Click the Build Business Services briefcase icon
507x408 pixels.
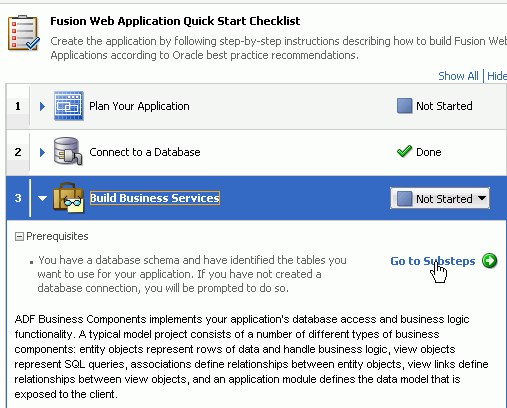pos(68,198)
